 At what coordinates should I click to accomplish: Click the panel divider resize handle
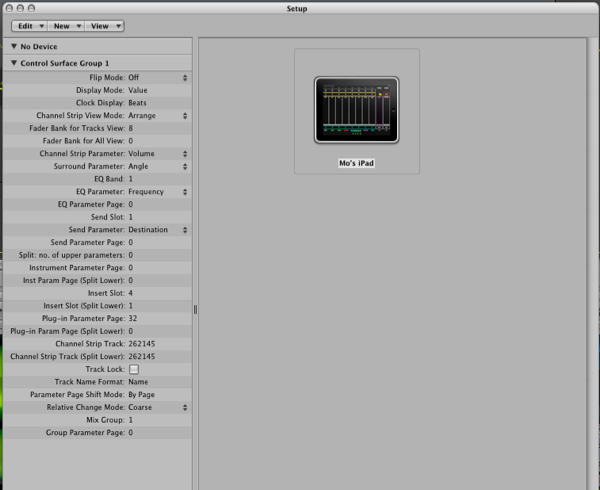tap(195, 310)
